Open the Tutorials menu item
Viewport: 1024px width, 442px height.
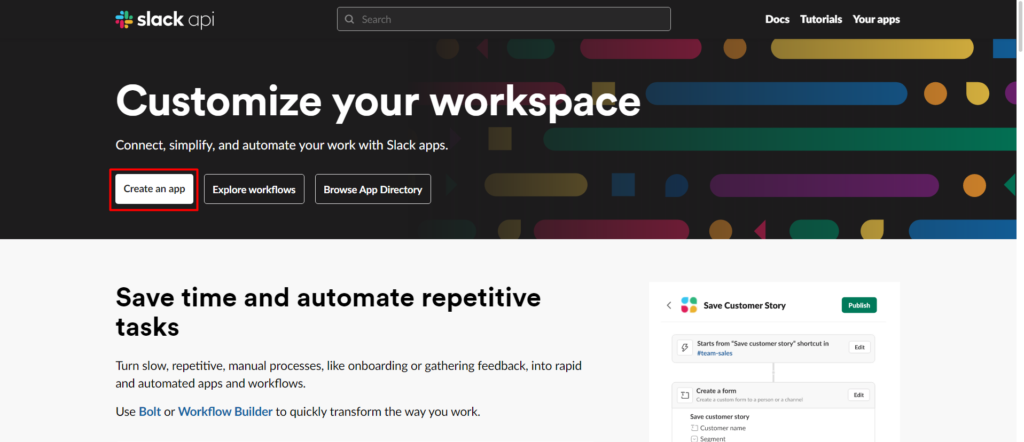[821, 20]
